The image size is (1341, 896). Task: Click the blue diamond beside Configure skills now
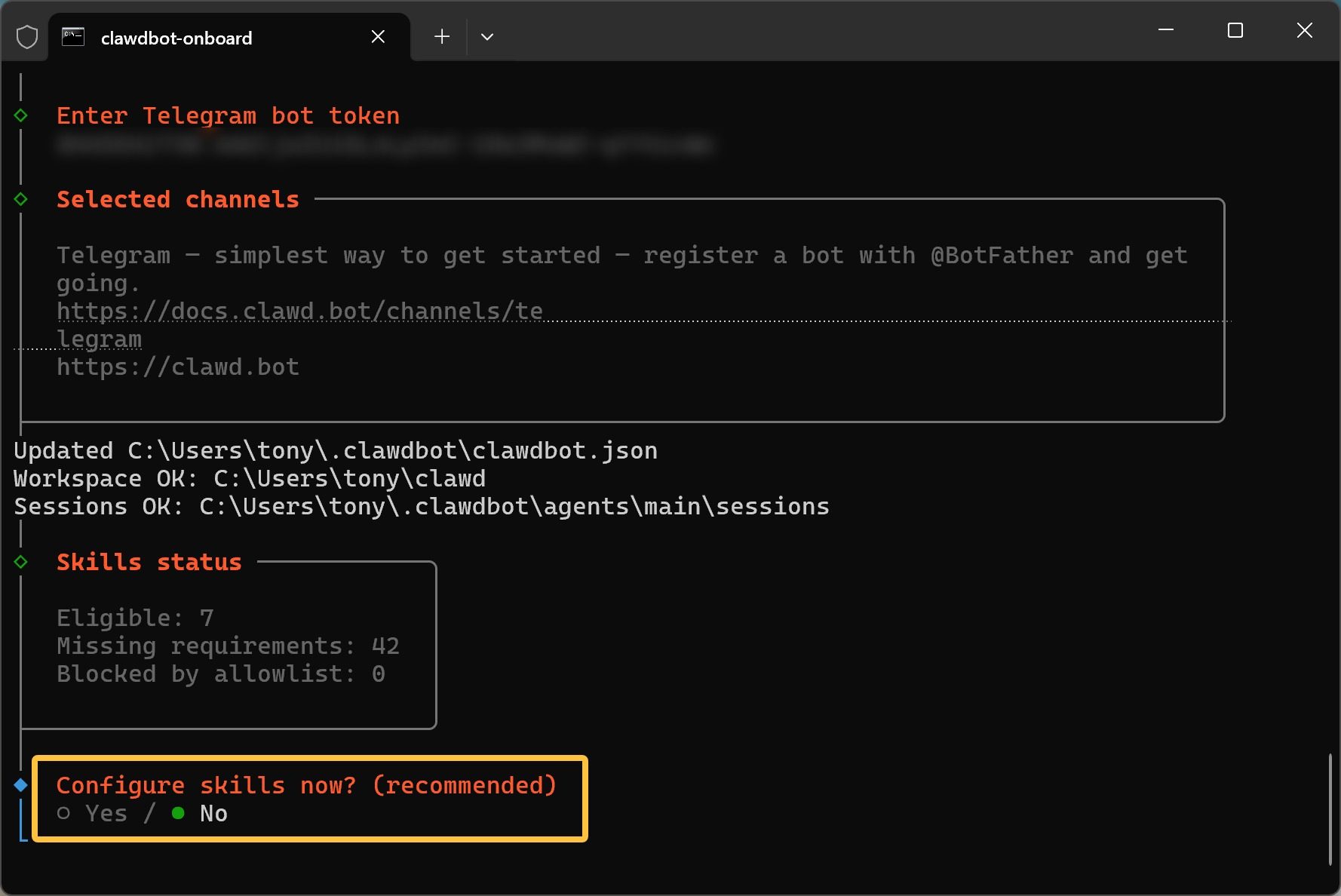[21, 785]
